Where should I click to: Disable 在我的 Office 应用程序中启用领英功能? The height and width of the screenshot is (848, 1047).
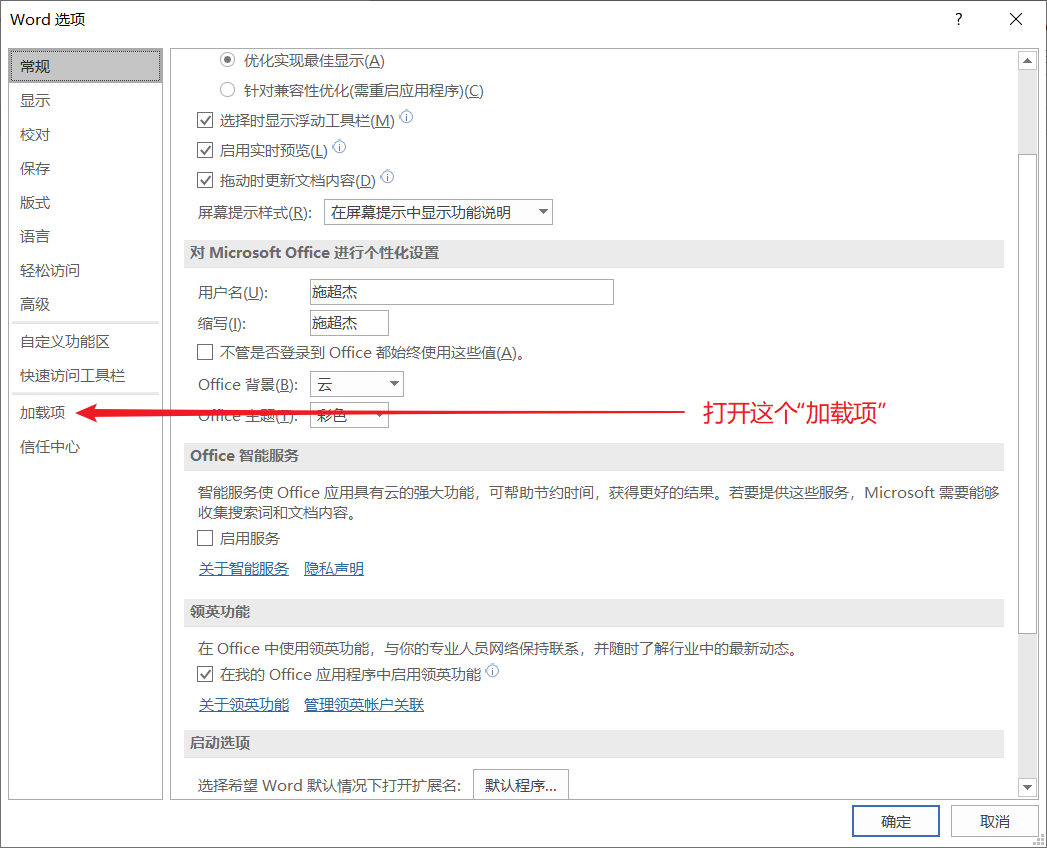pos(205,674)
